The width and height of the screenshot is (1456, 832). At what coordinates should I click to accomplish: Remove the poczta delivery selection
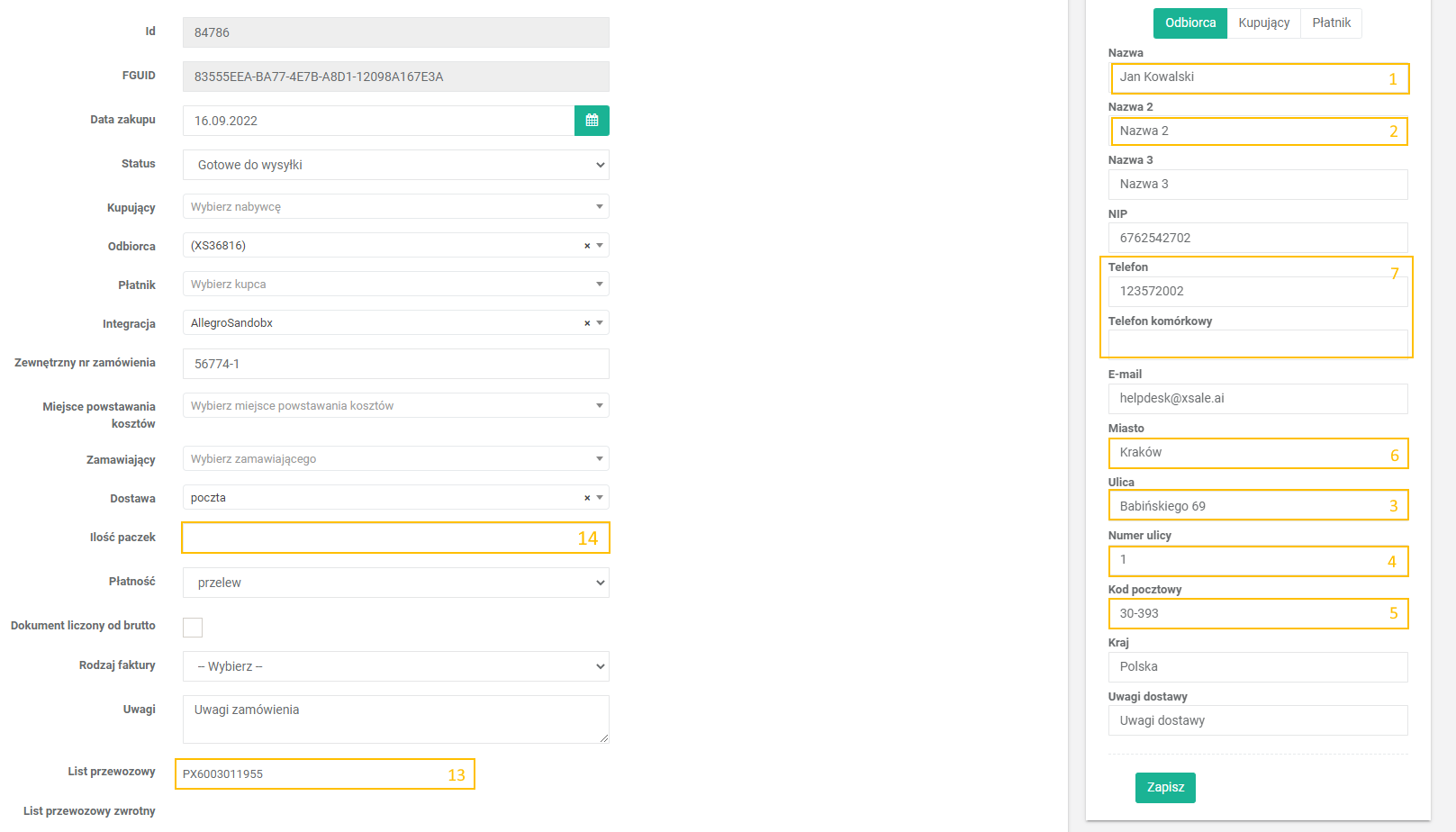click(x=587, y=498)
